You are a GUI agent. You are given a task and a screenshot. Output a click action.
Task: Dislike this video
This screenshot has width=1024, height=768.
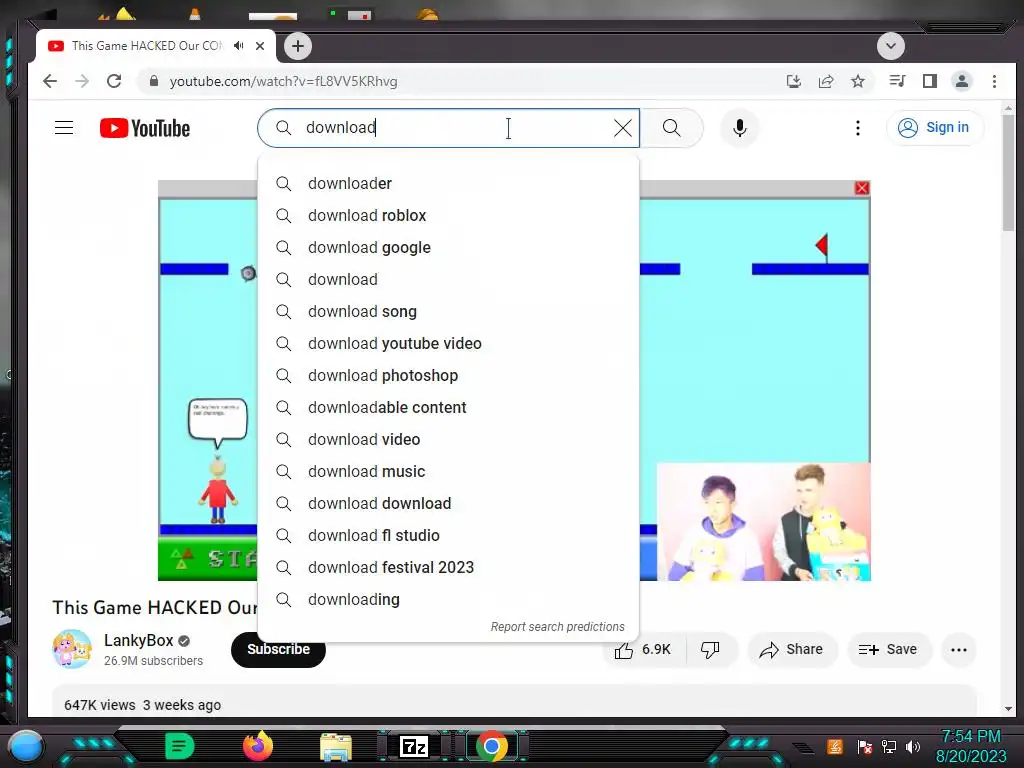[710, 650]
